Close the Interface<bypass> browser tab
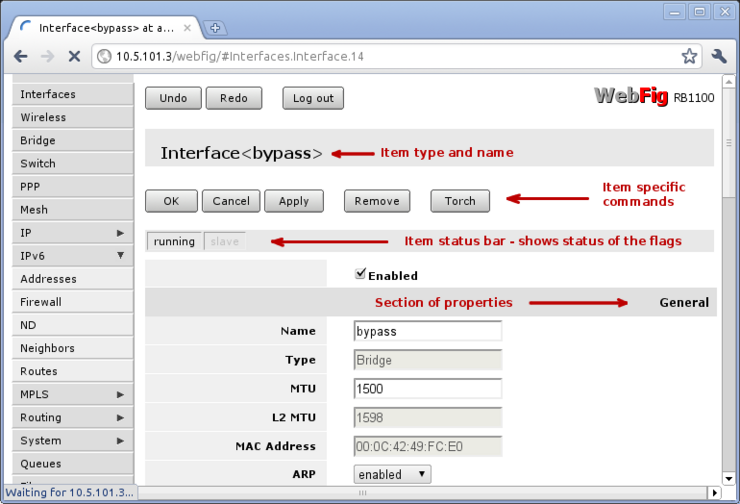This screenshot has width=740, height=504. click(188, 28)
